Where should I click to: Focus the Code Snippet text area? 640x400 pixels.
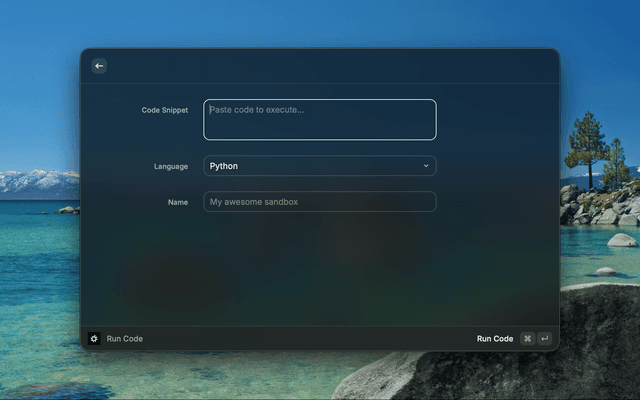tap(320, 120)
